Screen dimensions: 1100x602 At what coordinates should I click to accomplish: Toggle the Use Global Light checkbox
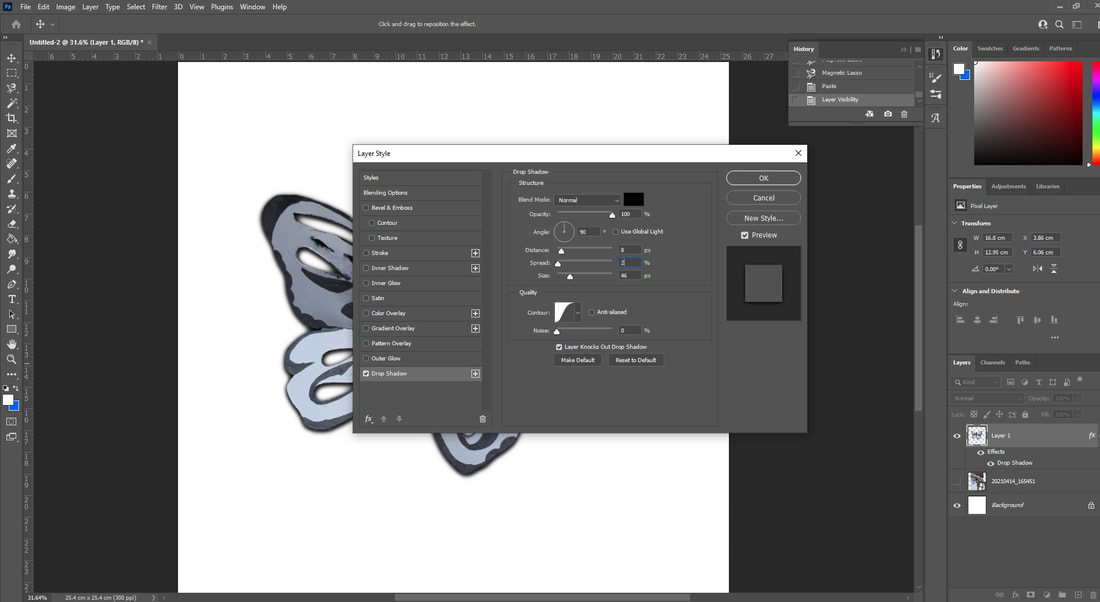pos(615,232)
